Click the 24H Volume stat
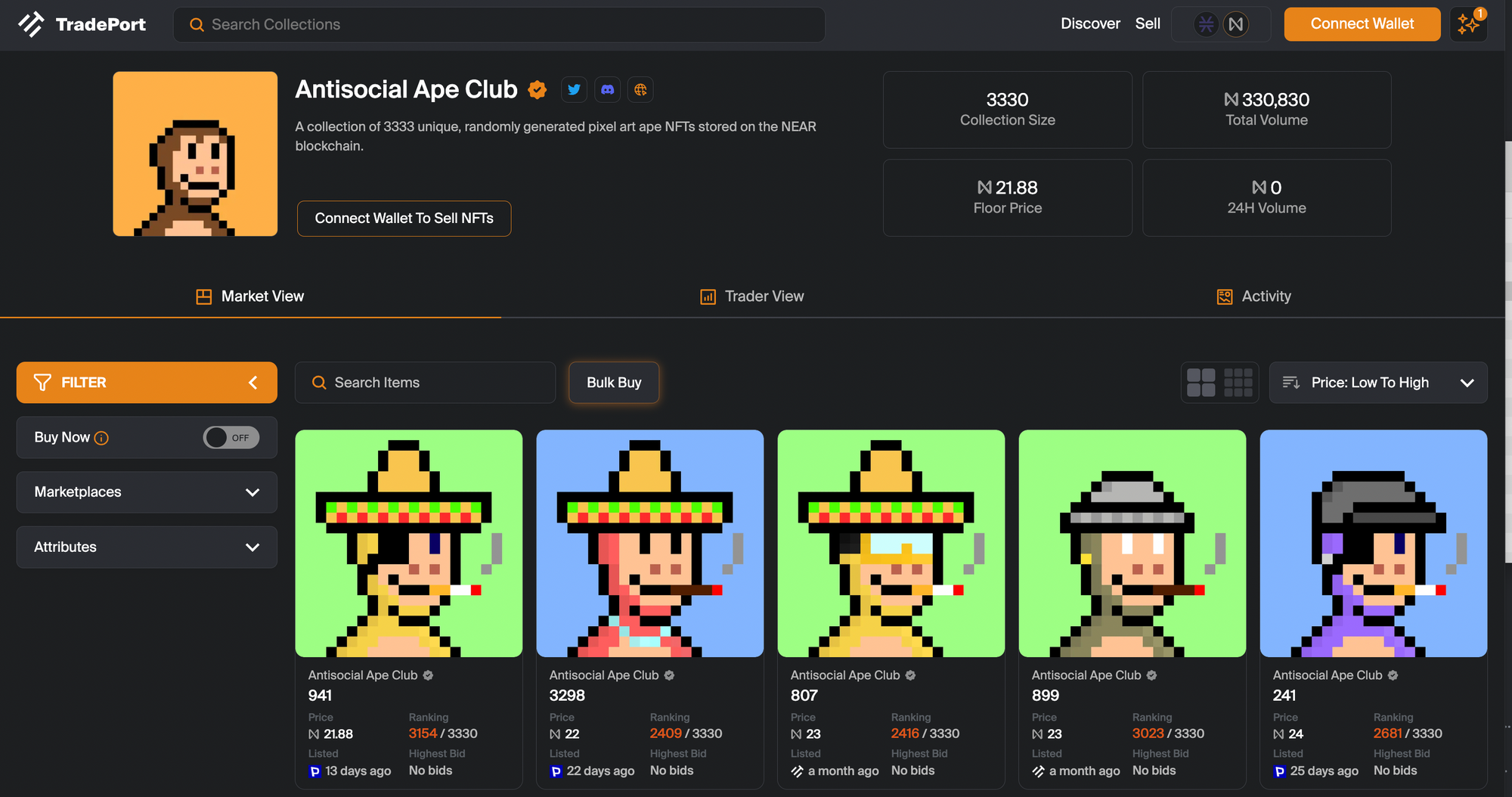 point(1267,197)
